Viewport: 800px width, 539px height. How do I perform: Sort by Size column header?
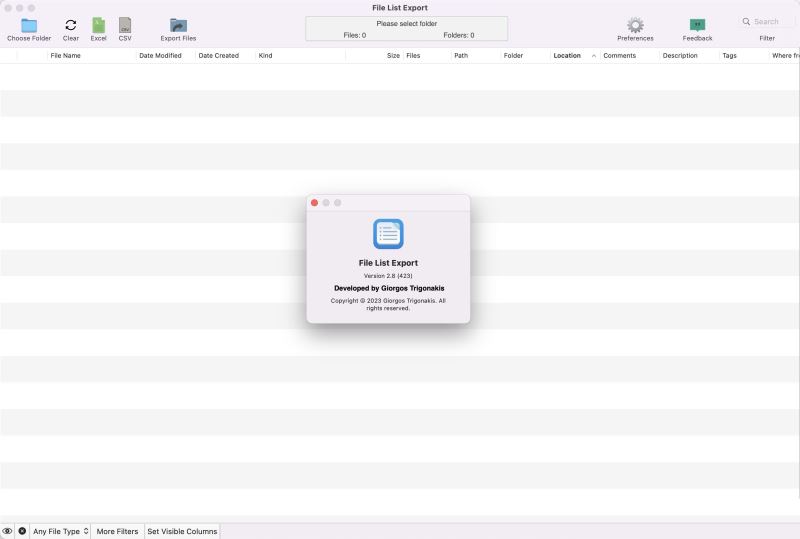click(393, 56)
